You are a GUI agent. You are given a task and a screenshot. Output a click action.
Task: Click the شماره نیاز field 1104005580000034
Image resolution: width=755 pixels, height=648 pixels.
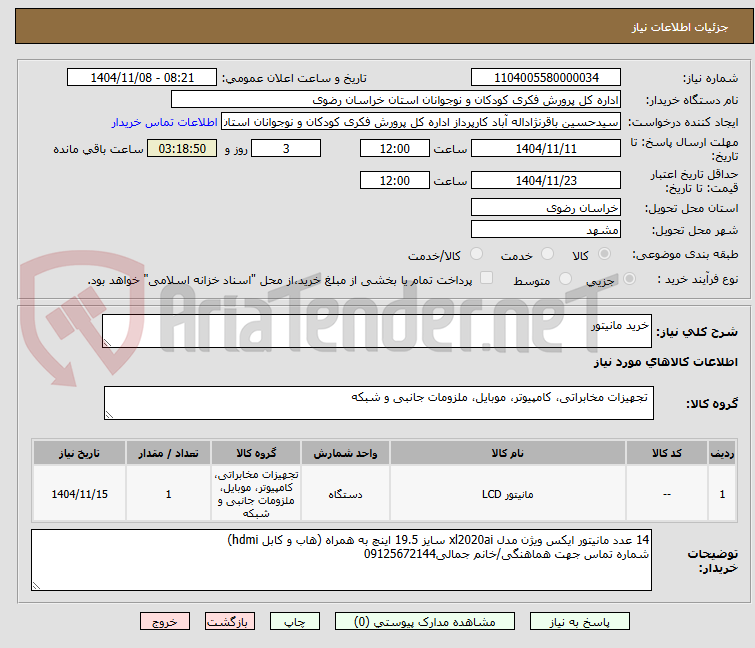coord(546,78)
